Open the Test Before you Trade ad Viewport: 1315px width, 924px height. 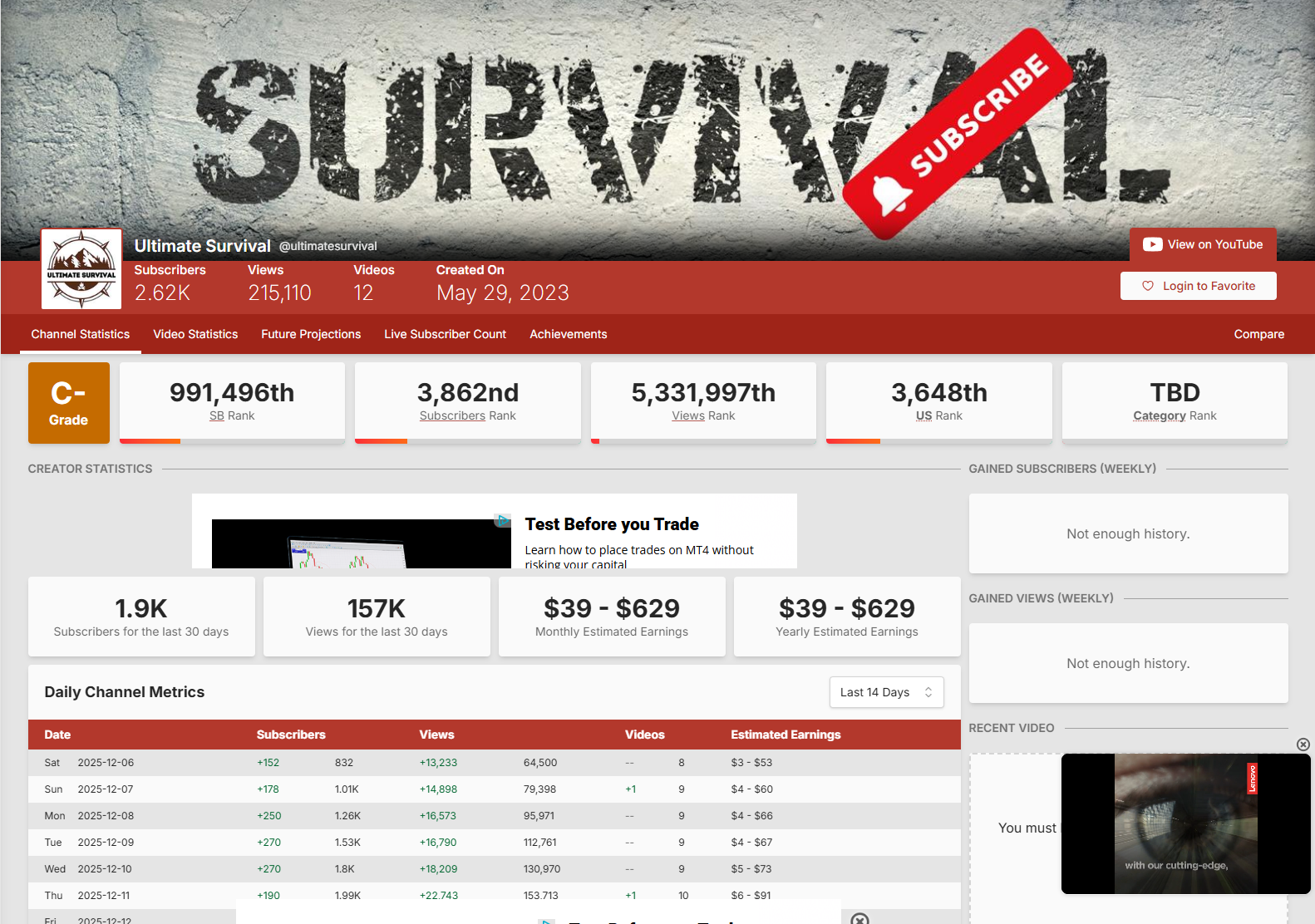(612, 524)
